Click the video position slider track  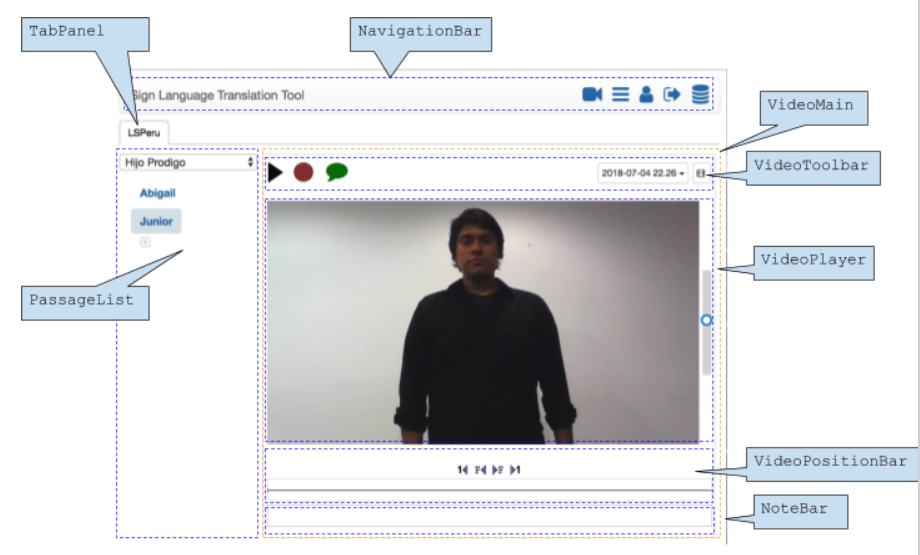tap(489, 490)
